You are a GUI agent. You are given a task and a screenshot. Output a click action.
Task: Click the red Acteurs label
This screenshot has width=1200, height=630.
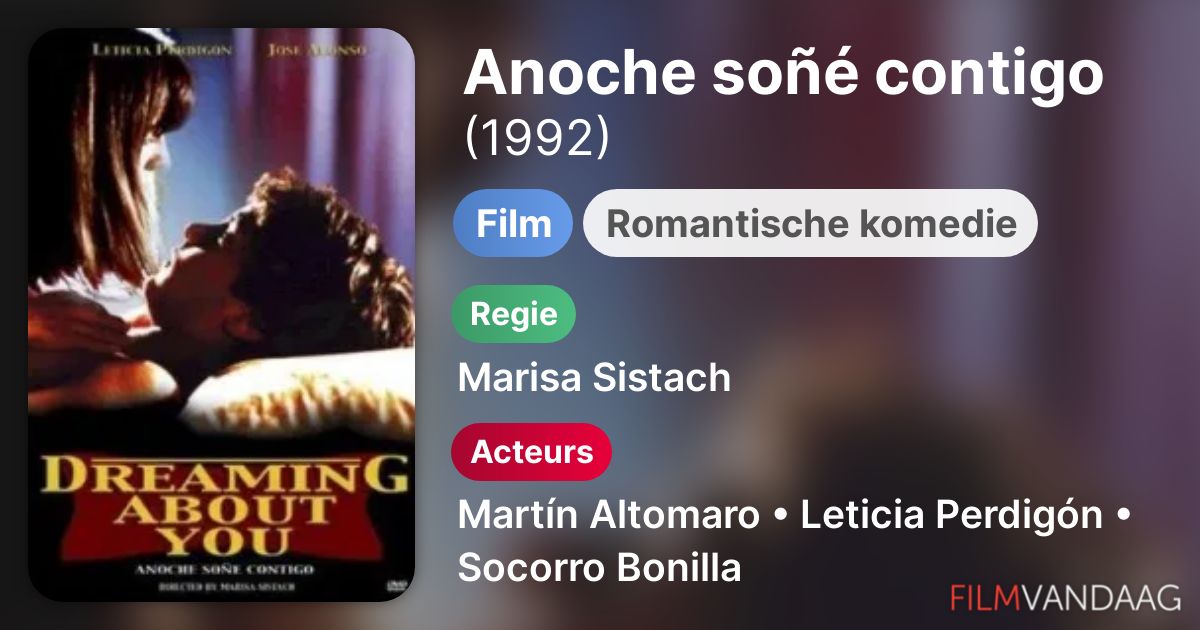pos(532,452)
